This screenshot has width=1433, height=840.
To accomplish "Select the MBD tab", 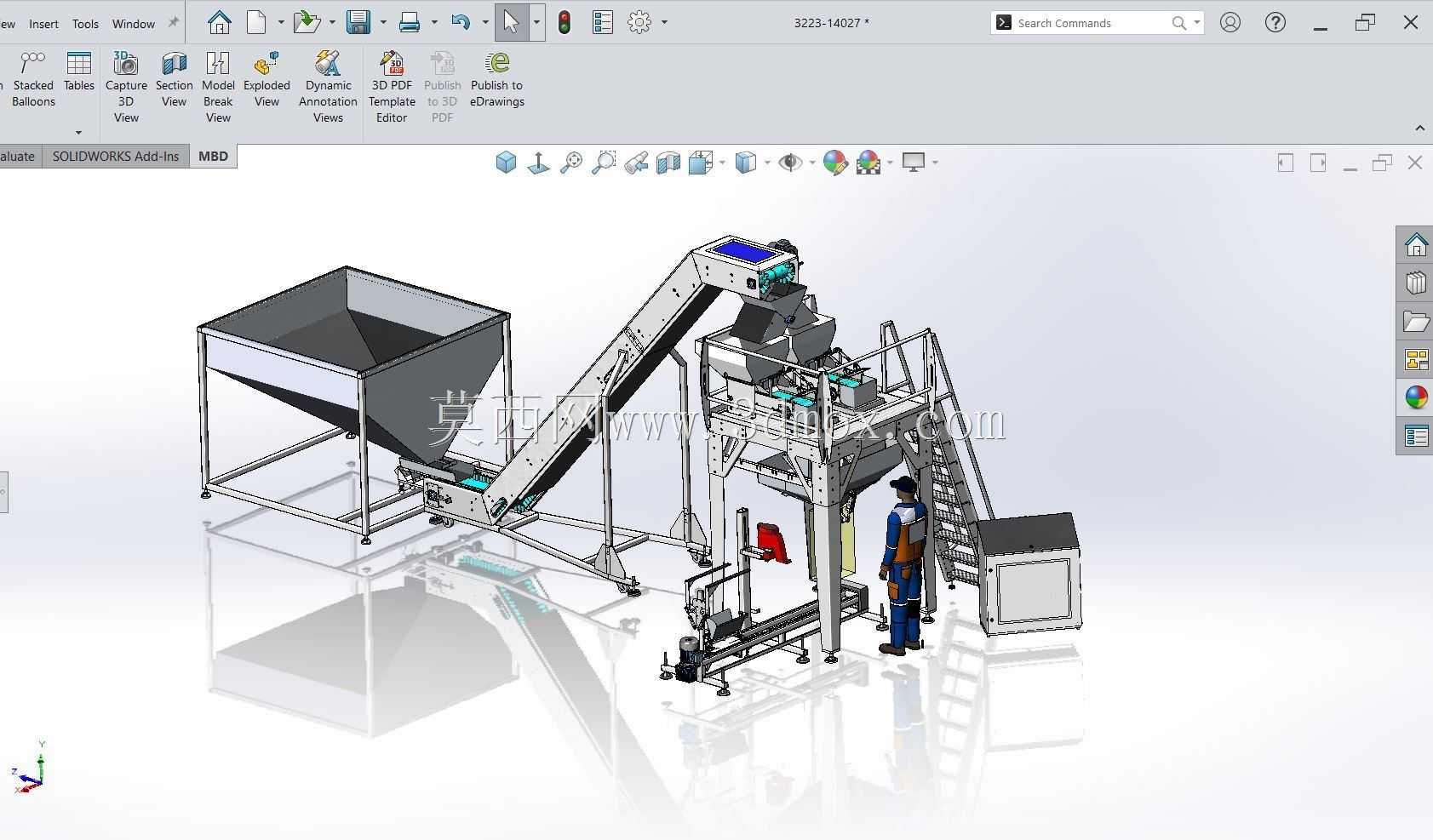I will click(213, 156).
